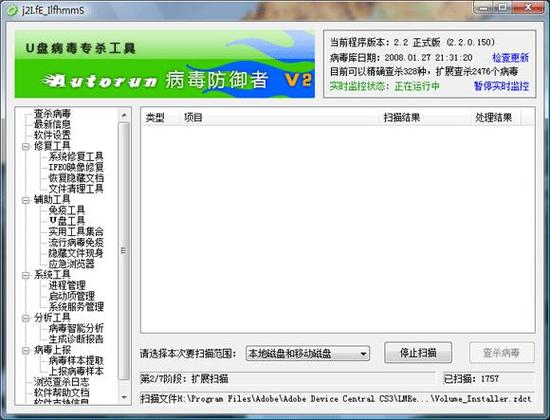Select 免疫工具 in the tree
The width and height of the screenshot is (550, 420).
pos(67,210)
